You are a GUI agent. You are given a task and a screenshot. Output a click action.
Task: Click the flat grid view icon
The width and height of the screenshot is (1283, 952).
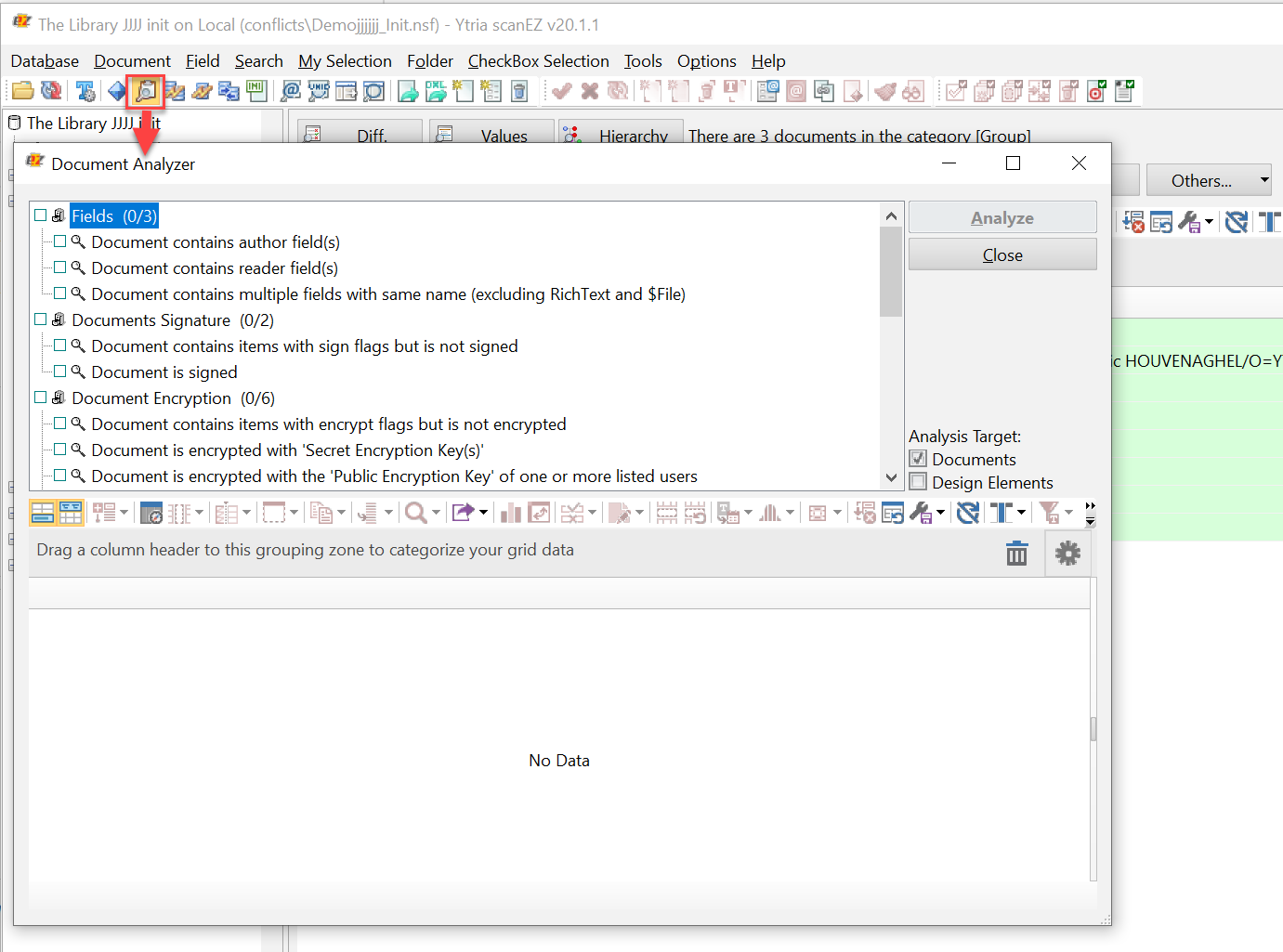point(43,513)
